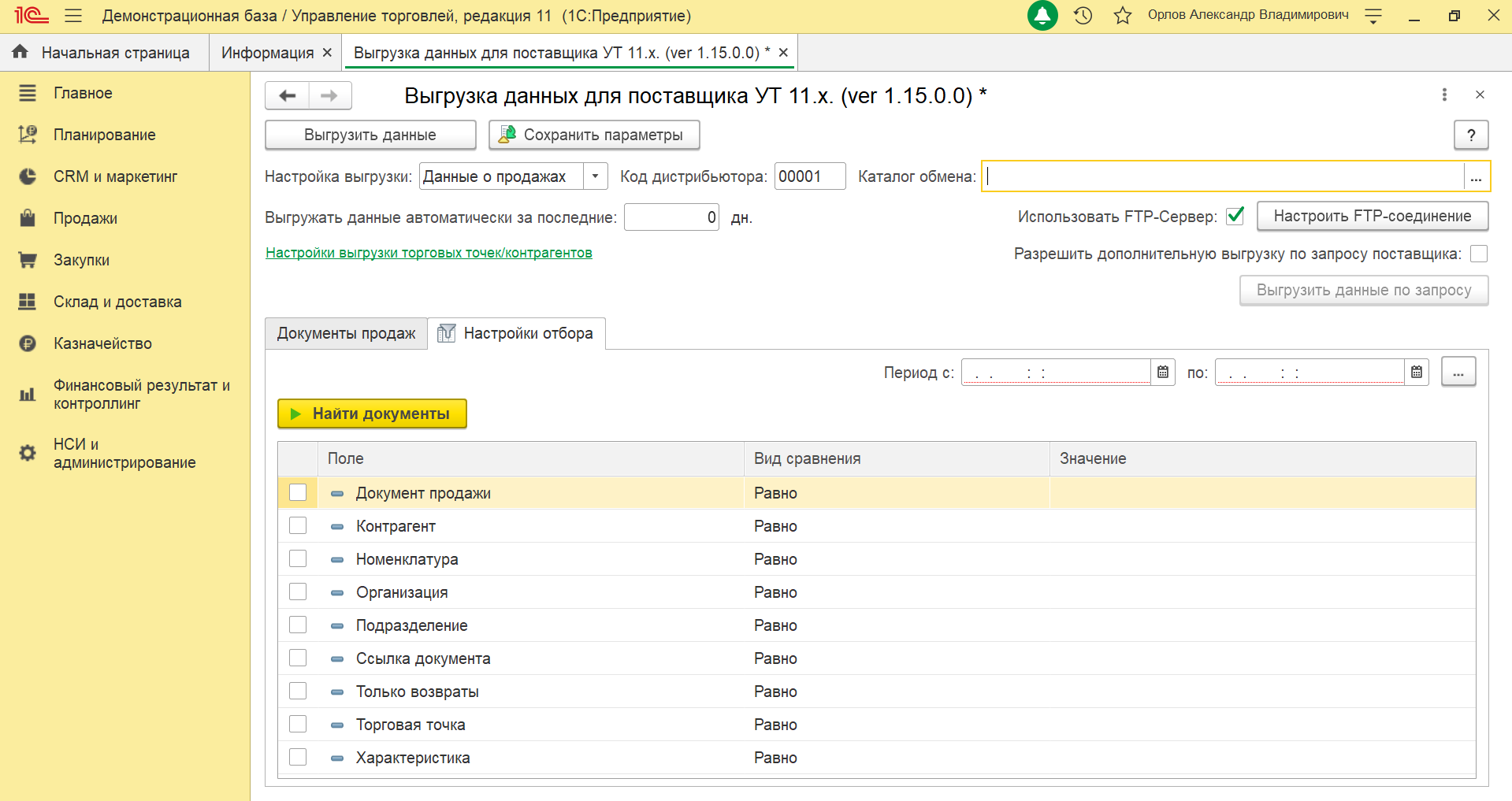This screenshot has width=1512, height=801.
Task: Open Настройки выгрузки торговых точек/контрагентов link
Action: (429, 253)
